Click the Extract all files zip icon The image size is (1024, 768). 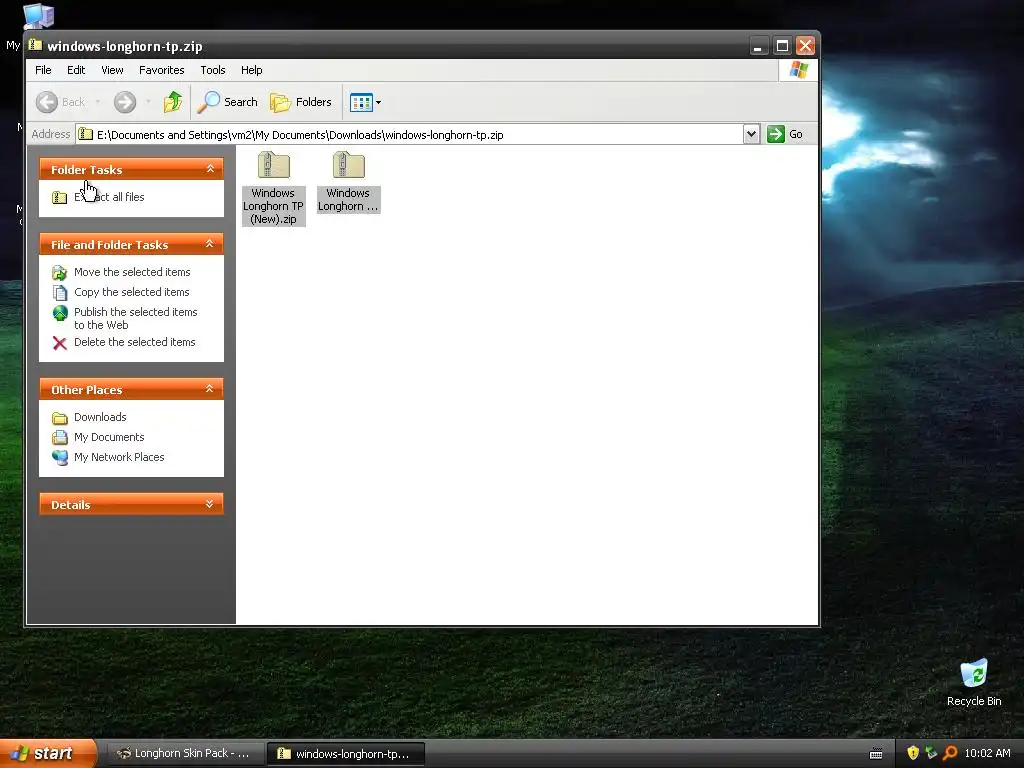pos(59,197)
